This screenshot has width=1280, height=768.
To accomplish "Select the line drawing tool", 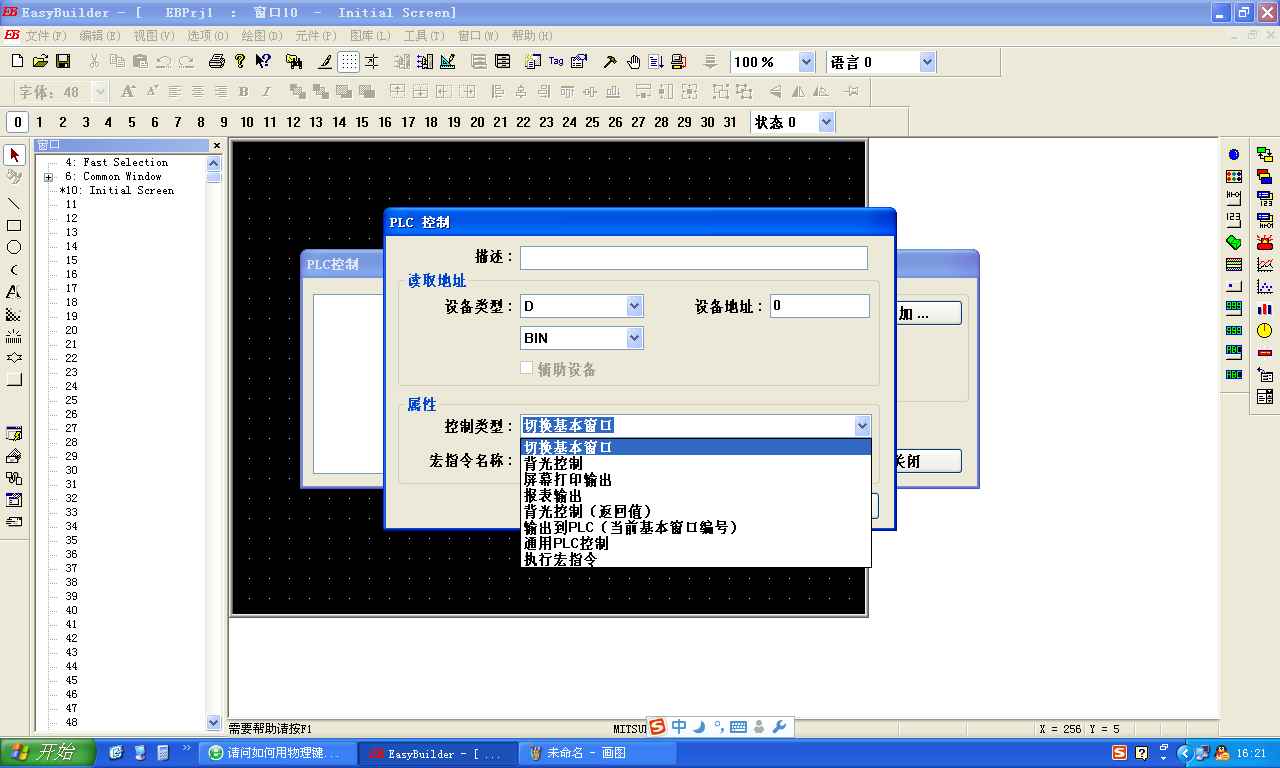I will pyautogui.click(x=14, y=204).
